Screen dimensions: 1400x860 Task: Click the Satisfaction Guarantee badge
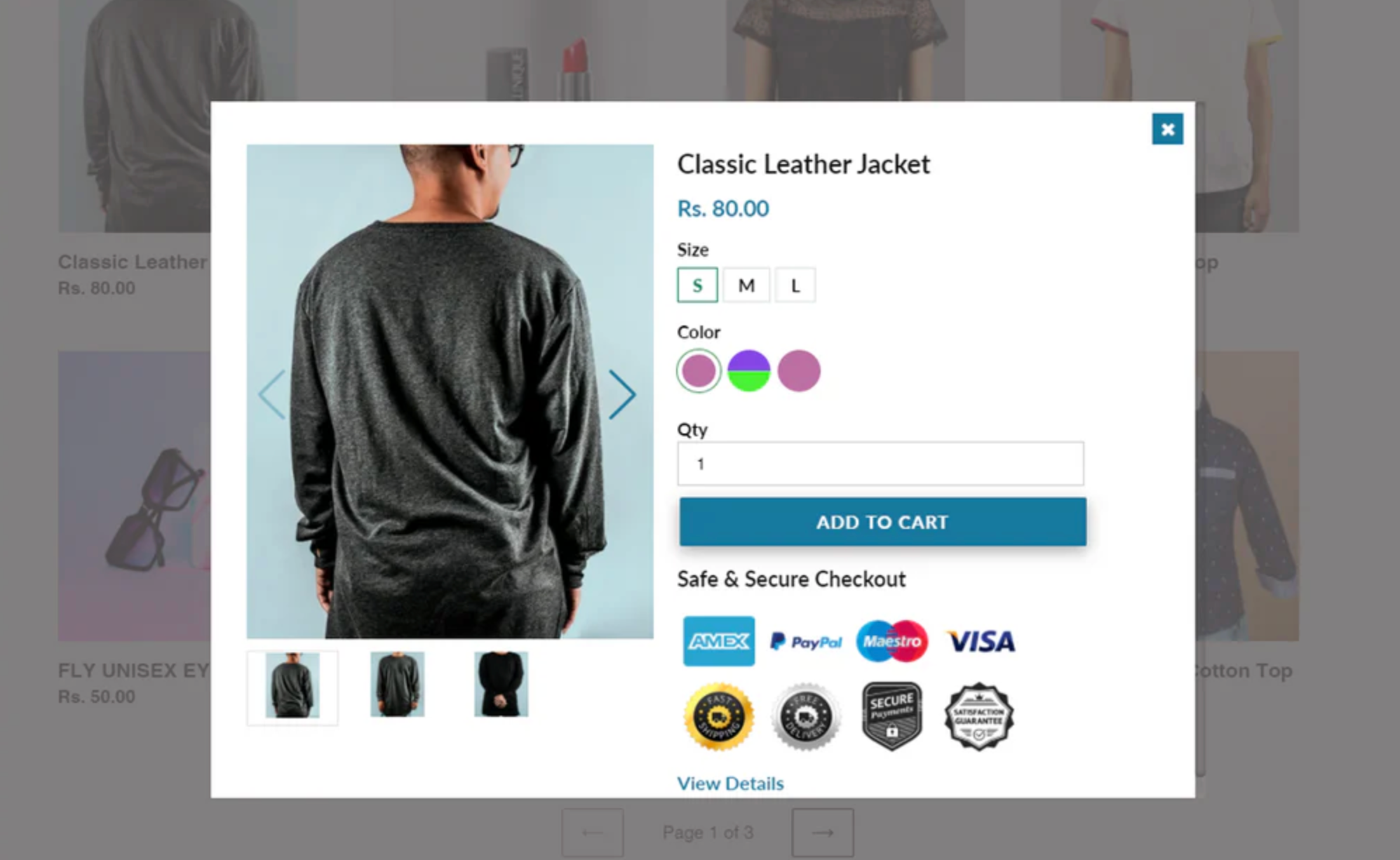point(979,716)
